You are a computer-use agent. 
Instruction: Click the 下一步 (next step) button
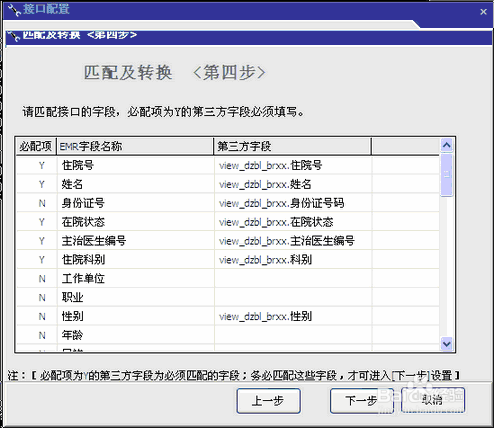[x=362, y=400]
